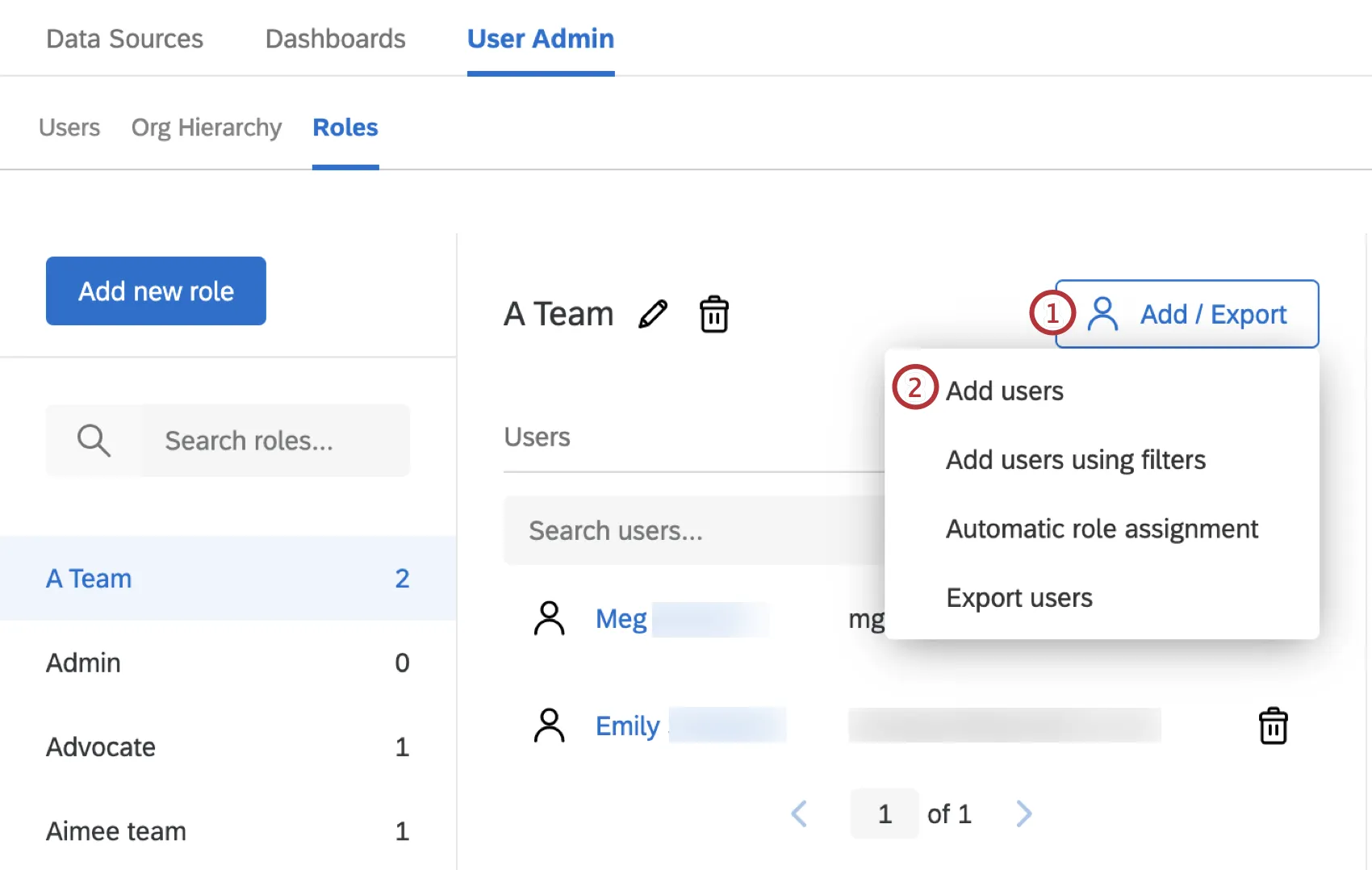The height and width of the screenshot is (870, 1372).
Task: Open Meg's user profile link
Action: click(621, 619)
